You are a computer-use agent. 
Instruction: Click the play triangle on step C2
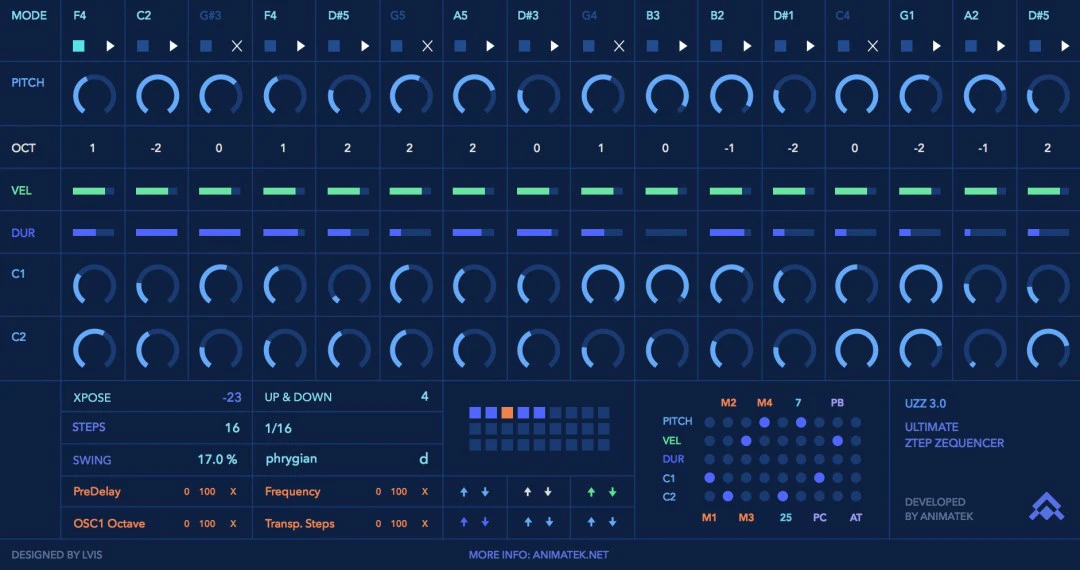[x=174, y=46]
